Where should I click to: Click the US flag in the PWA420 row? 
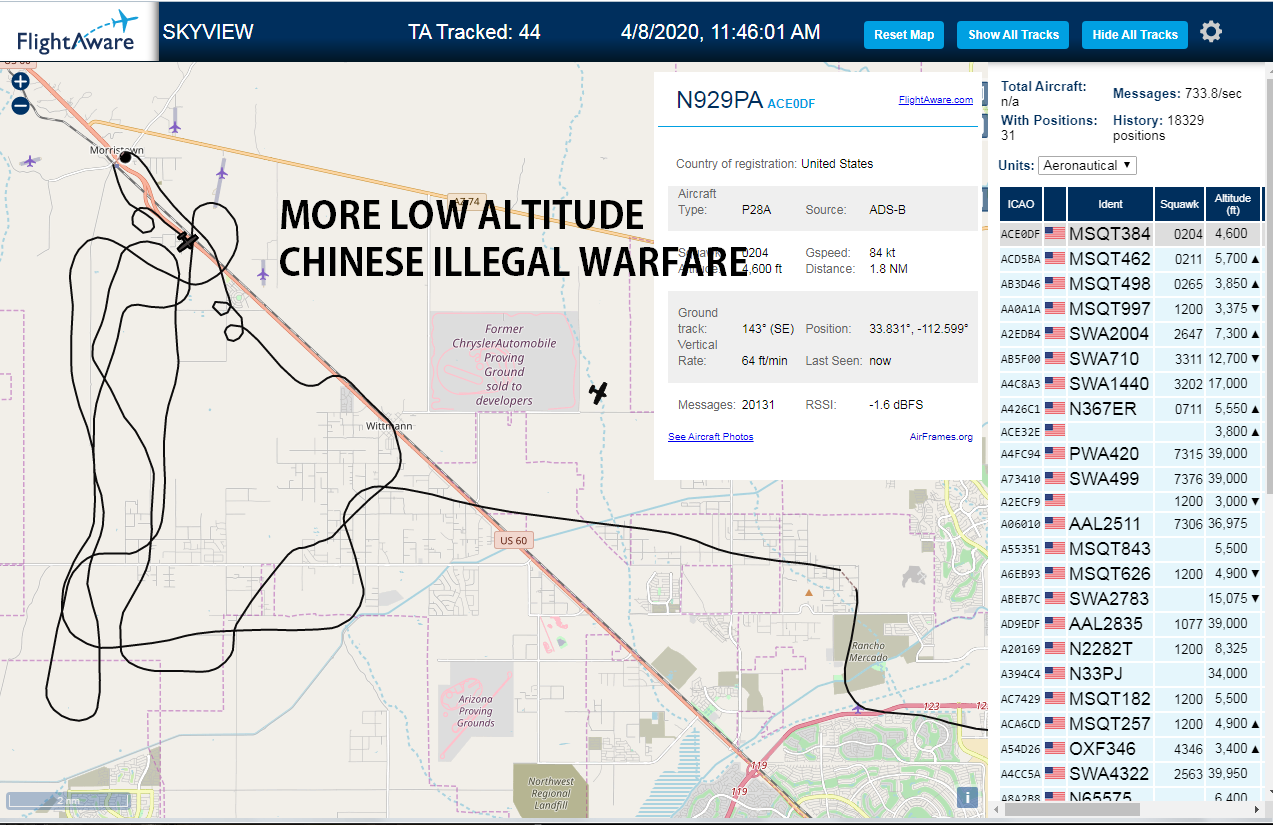pyautogui.click(x=1054, y=454)
